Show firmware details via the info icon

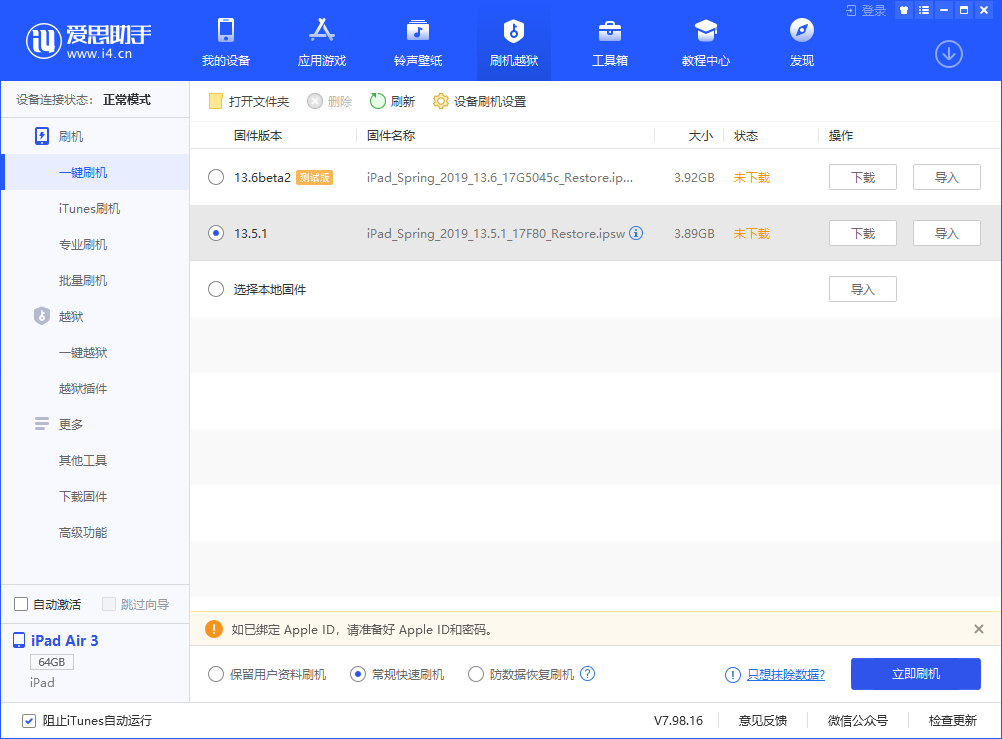[636, 233]
